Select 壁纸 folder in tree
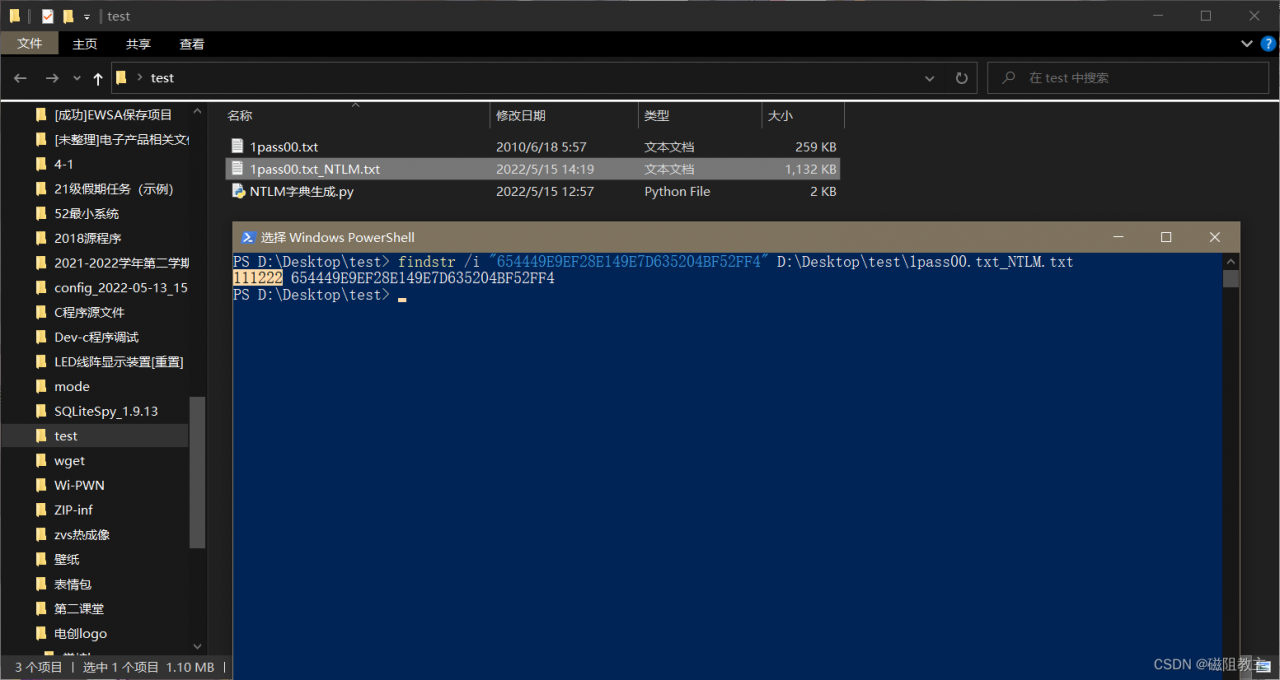Image resolution: width=1280 pixels, height=680 pixels. pos(66,559)
